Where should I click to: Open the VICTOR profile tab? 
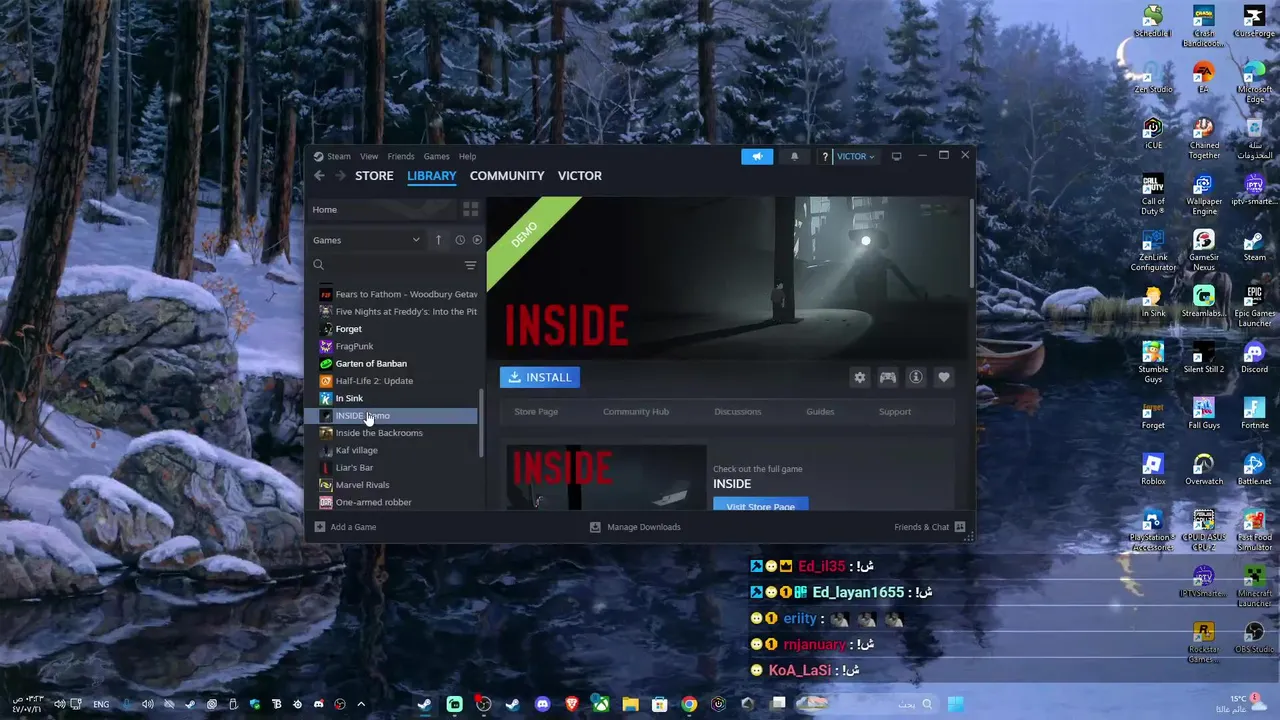coord(580,176)
